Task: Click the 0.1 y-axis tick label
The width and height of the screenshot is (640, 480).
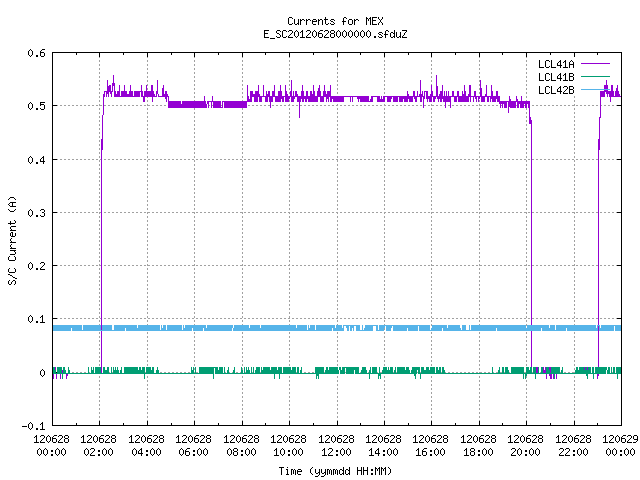Action: pyautogui.click(x=36, y=319)
